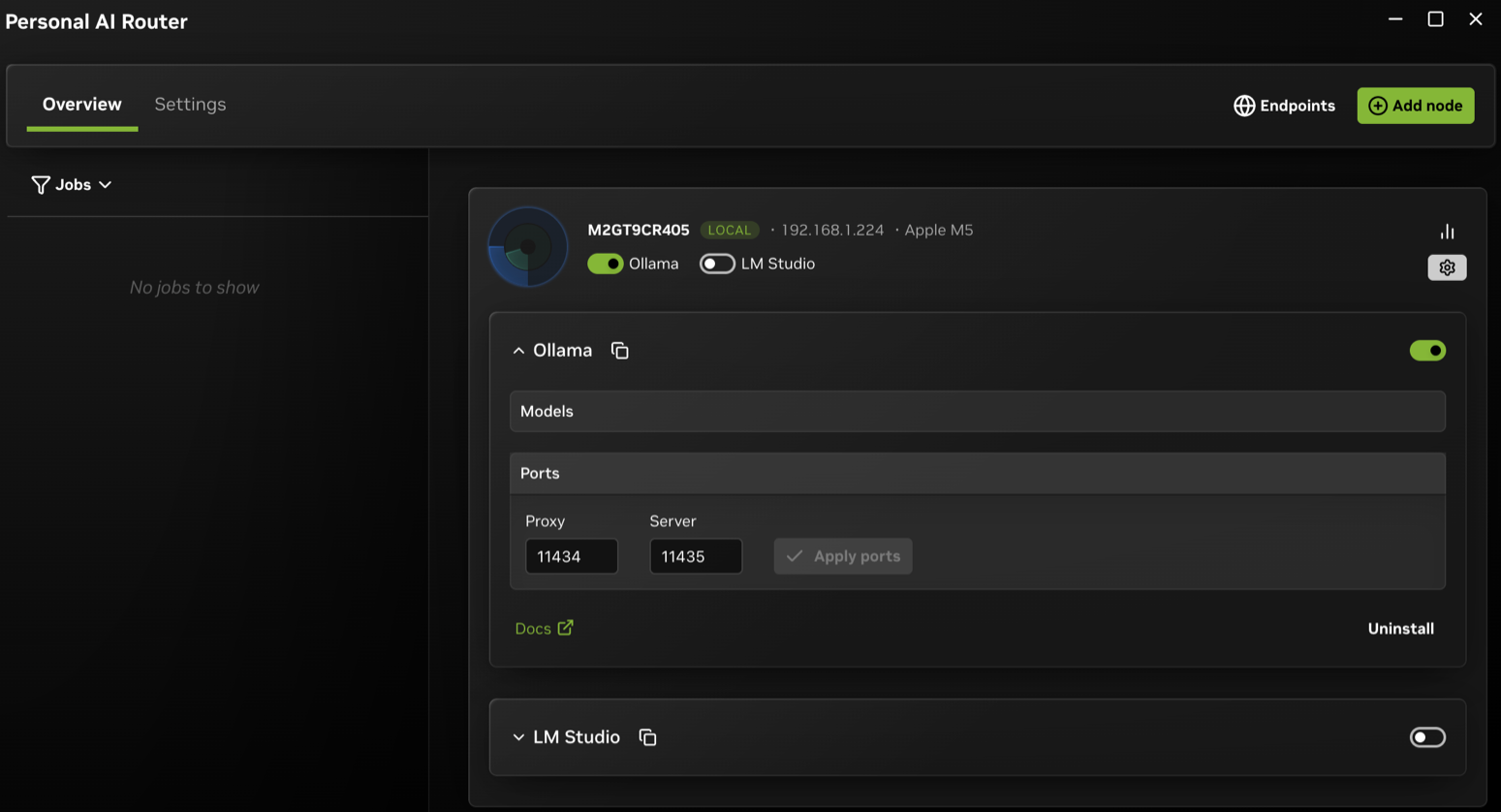Click the green Add node button

1416,106
